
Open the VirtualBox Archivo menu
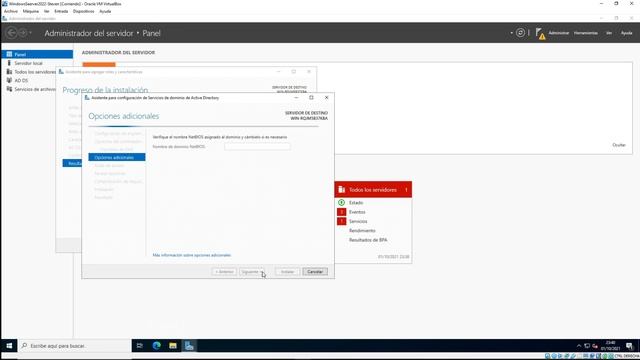click(x=11, y=11)
